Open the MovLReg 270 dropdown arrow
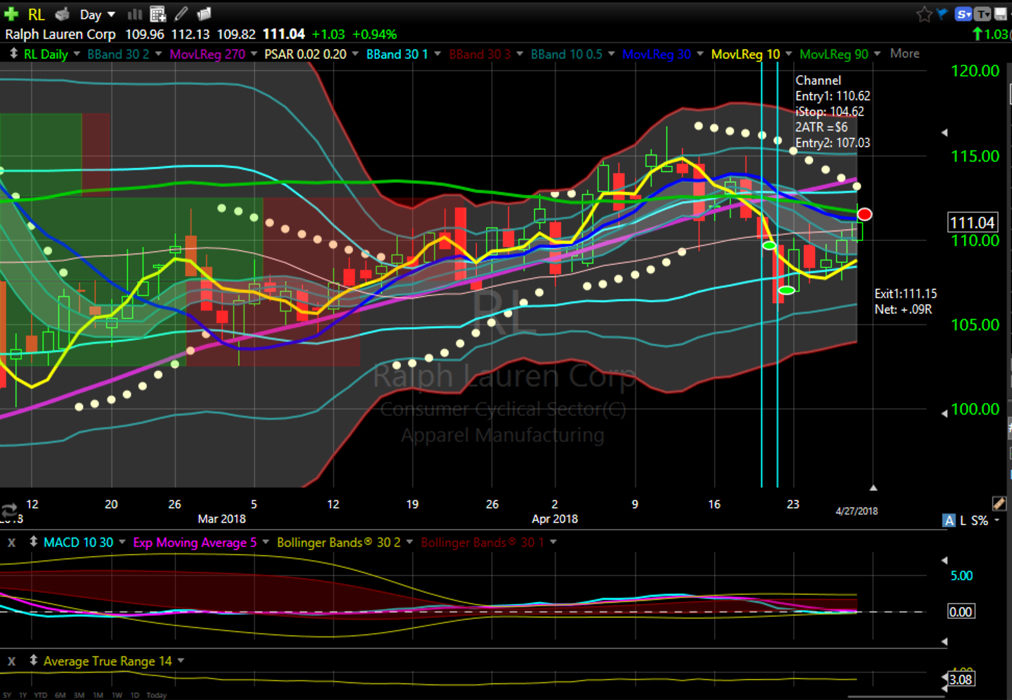Viewport: 1012px width, 700px height. (254, 54)
